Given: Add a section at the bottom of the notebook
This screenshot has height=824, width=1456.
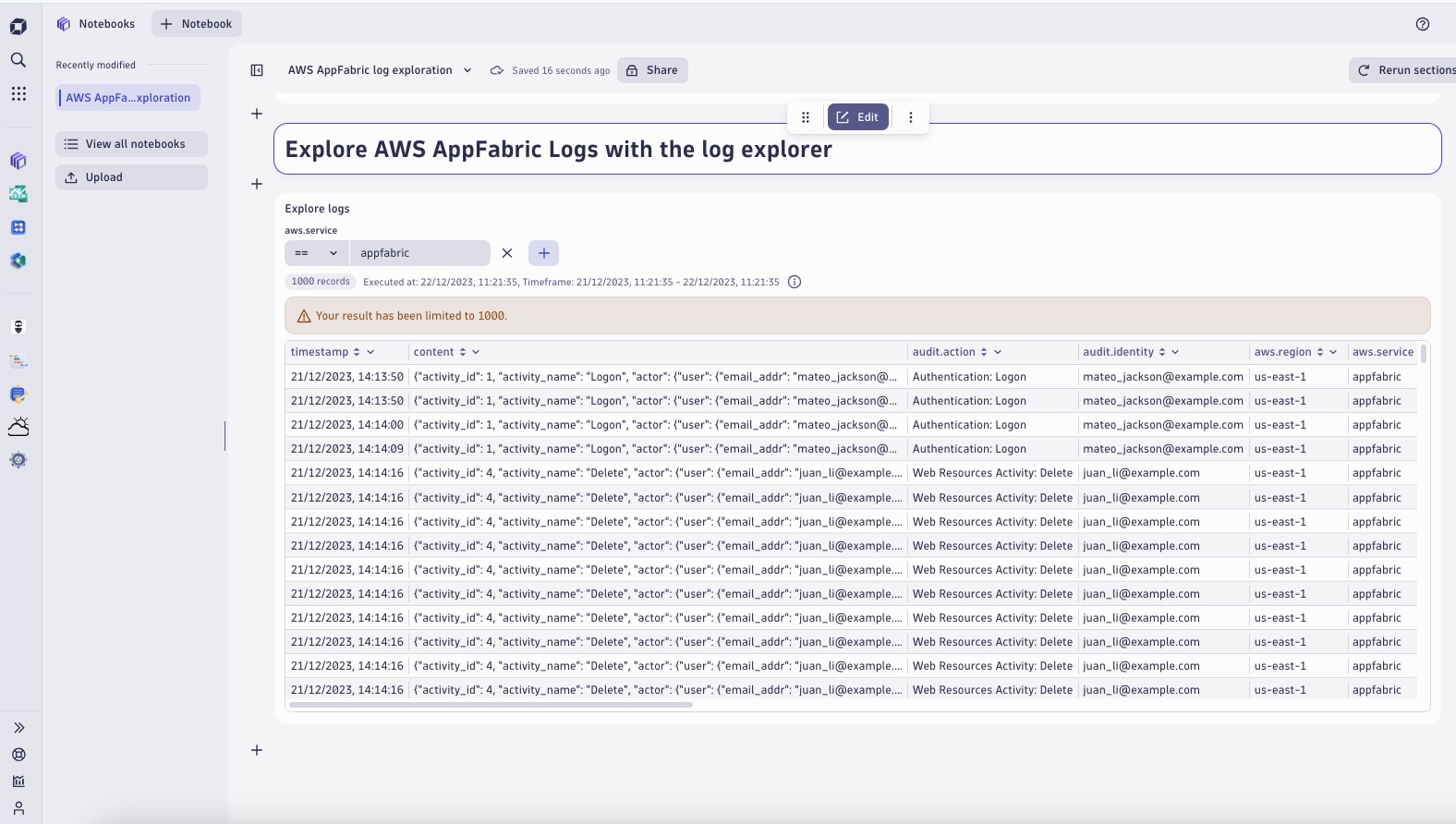Looking at the screenshot, I should tap(257, 750).
